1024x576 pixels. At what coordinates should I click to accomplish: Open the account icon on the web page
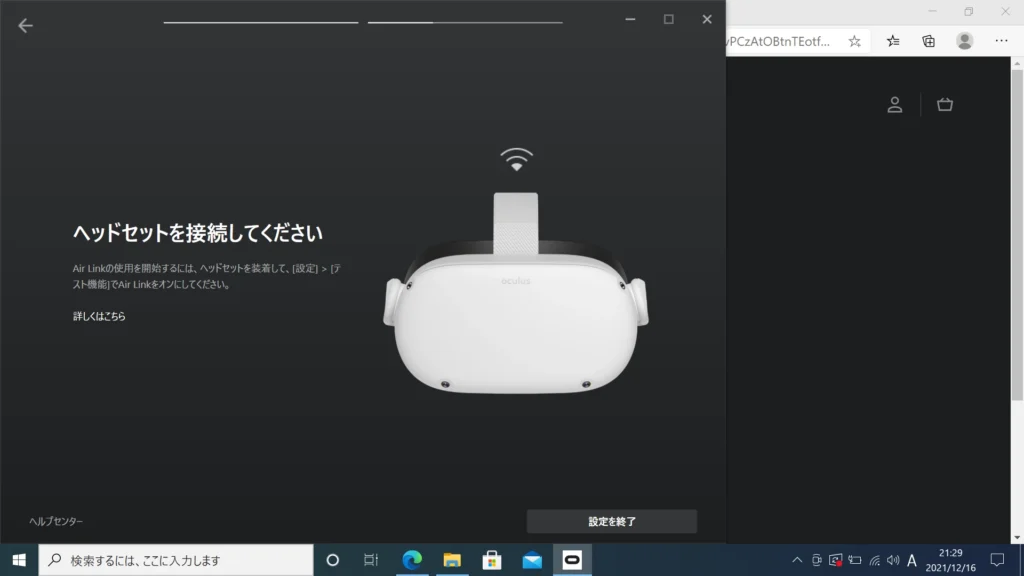(x=895, y=104)
